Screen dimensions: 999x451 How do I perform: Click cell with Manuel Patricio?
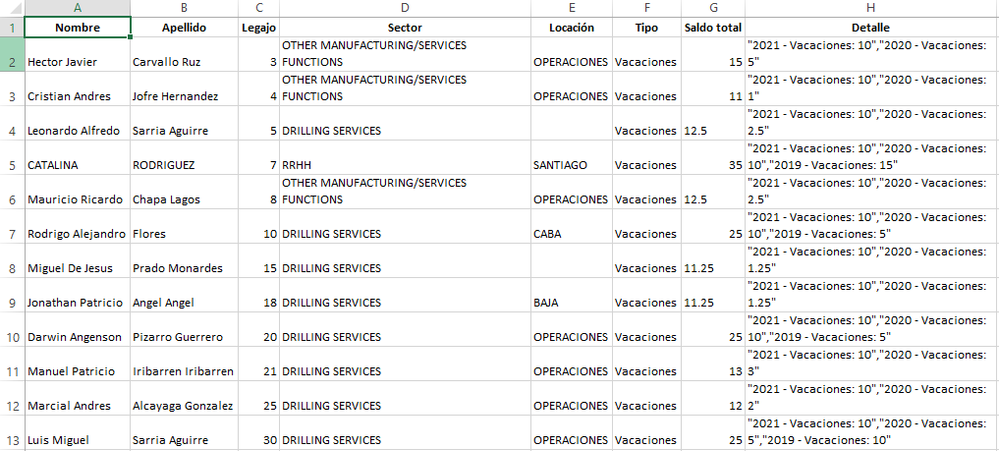(x=78, y=364)
